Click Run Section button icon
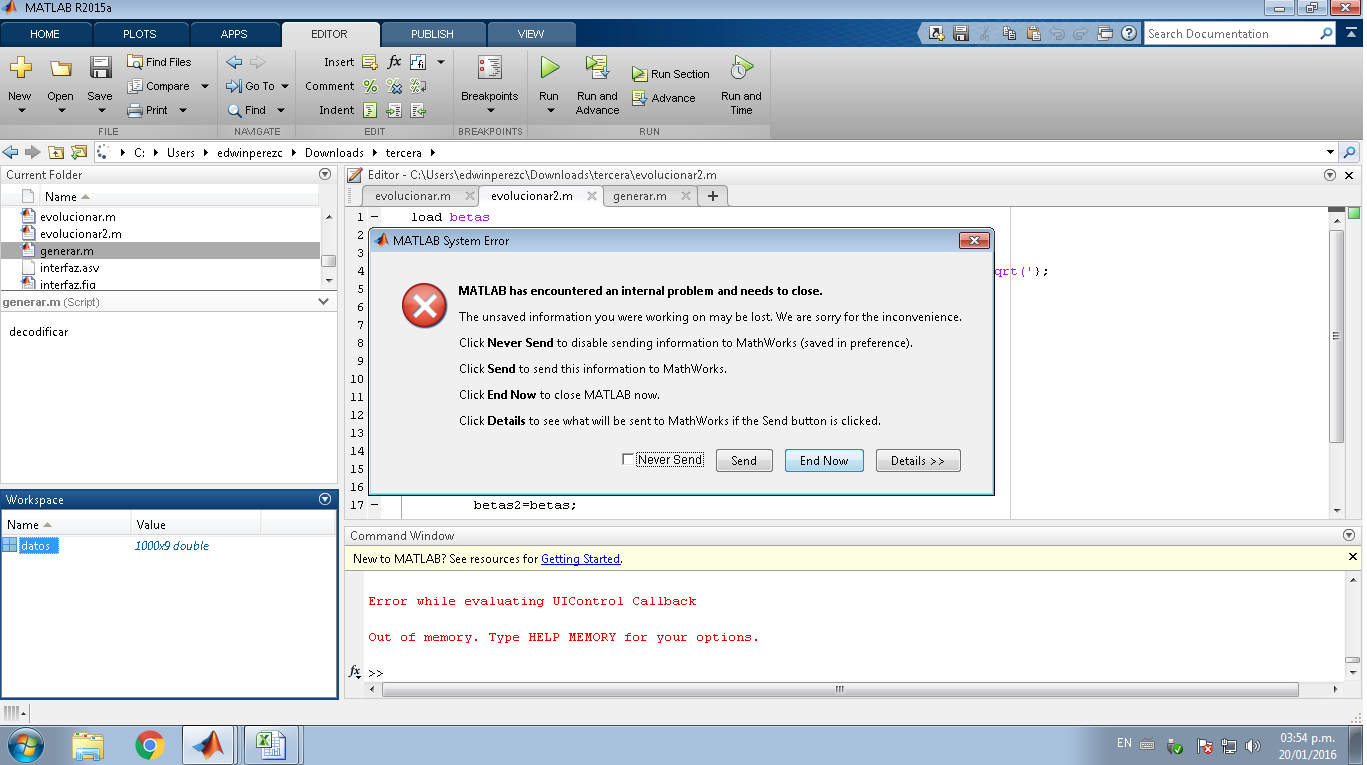The image size is (1367, 765). (640, 74)
